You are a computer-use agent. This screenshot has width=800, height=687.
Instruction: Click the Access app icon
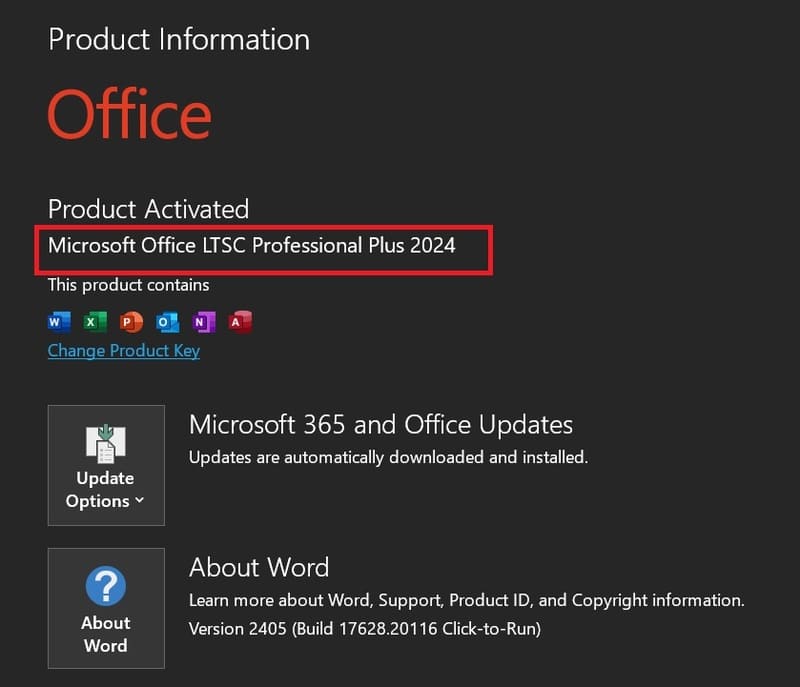[240, 322]
